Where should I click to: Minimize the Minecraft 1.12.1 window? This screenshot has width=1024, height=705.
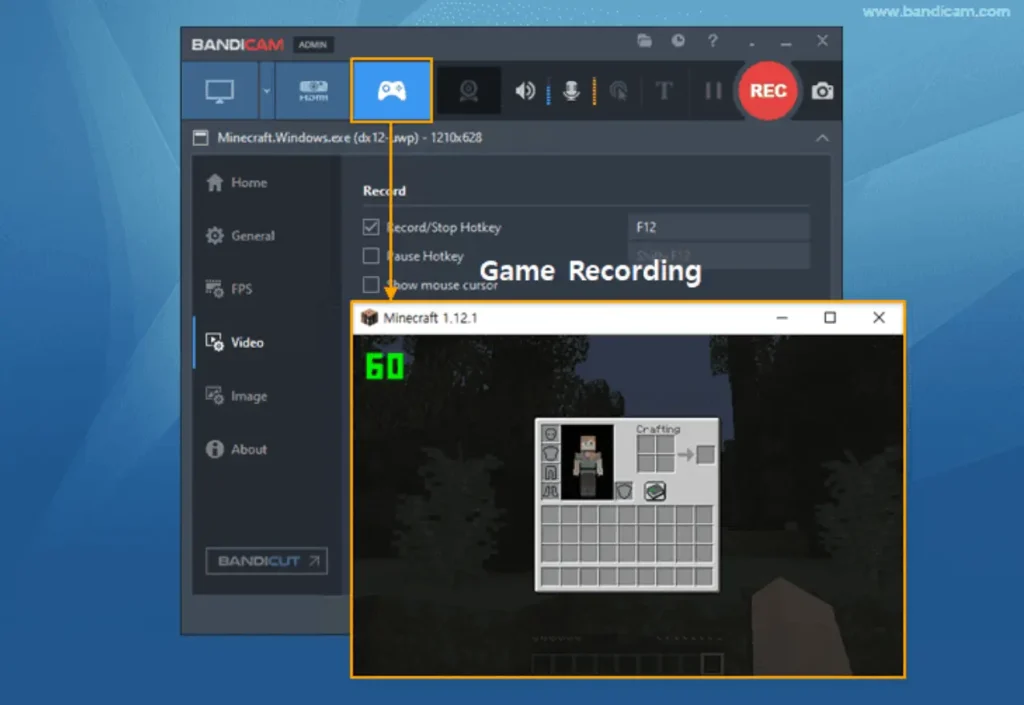tap(782, 318)
